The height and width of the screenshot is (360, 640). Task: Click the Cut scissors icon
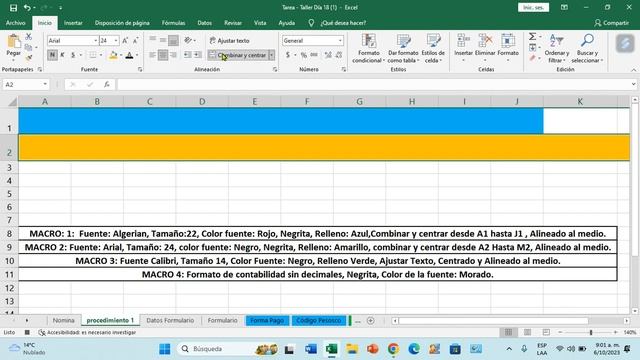coord(29,37)
